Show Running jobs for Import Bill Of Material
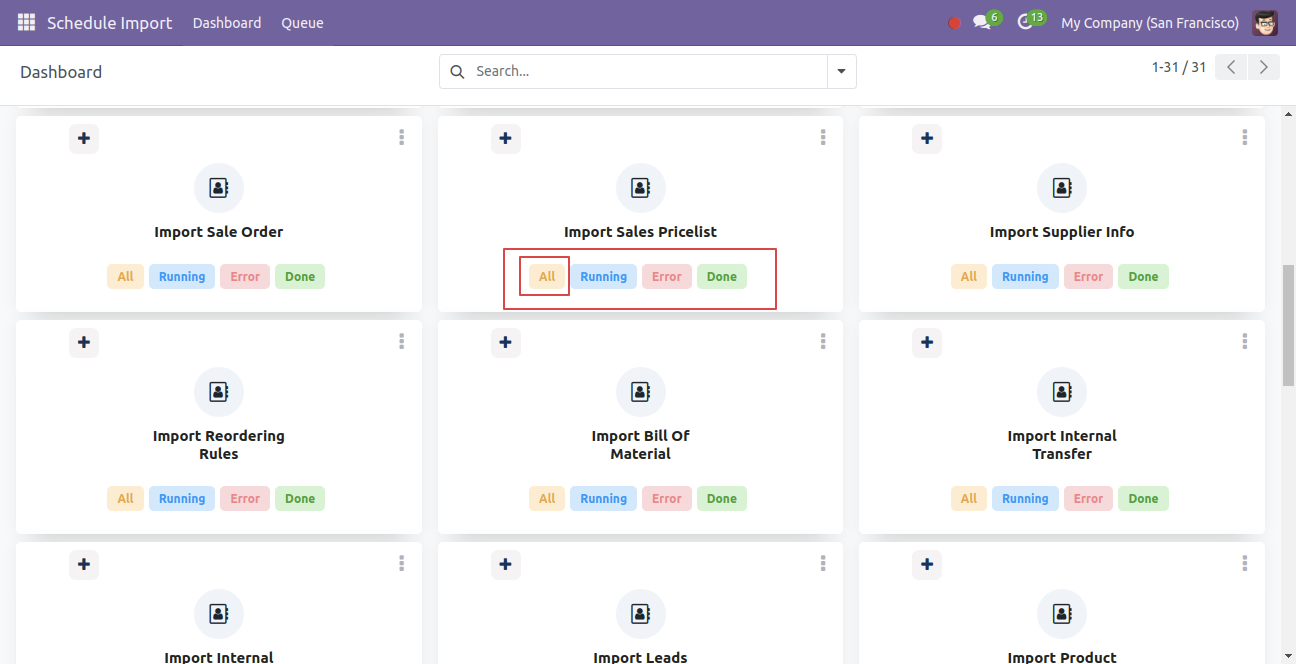 point(604,499)
